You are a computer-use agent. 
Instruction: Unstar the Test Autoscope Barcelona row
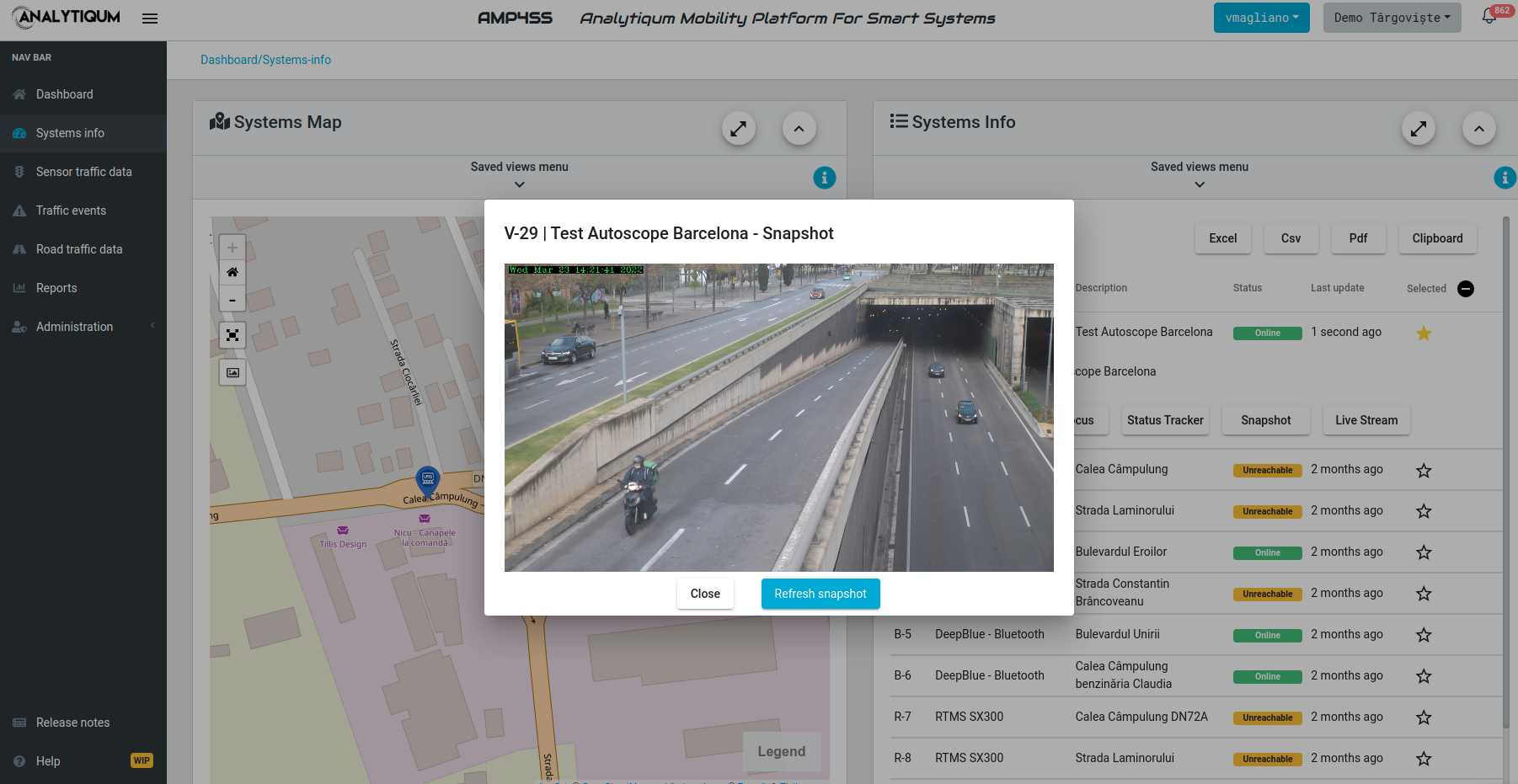click(x=1423, y=333)
